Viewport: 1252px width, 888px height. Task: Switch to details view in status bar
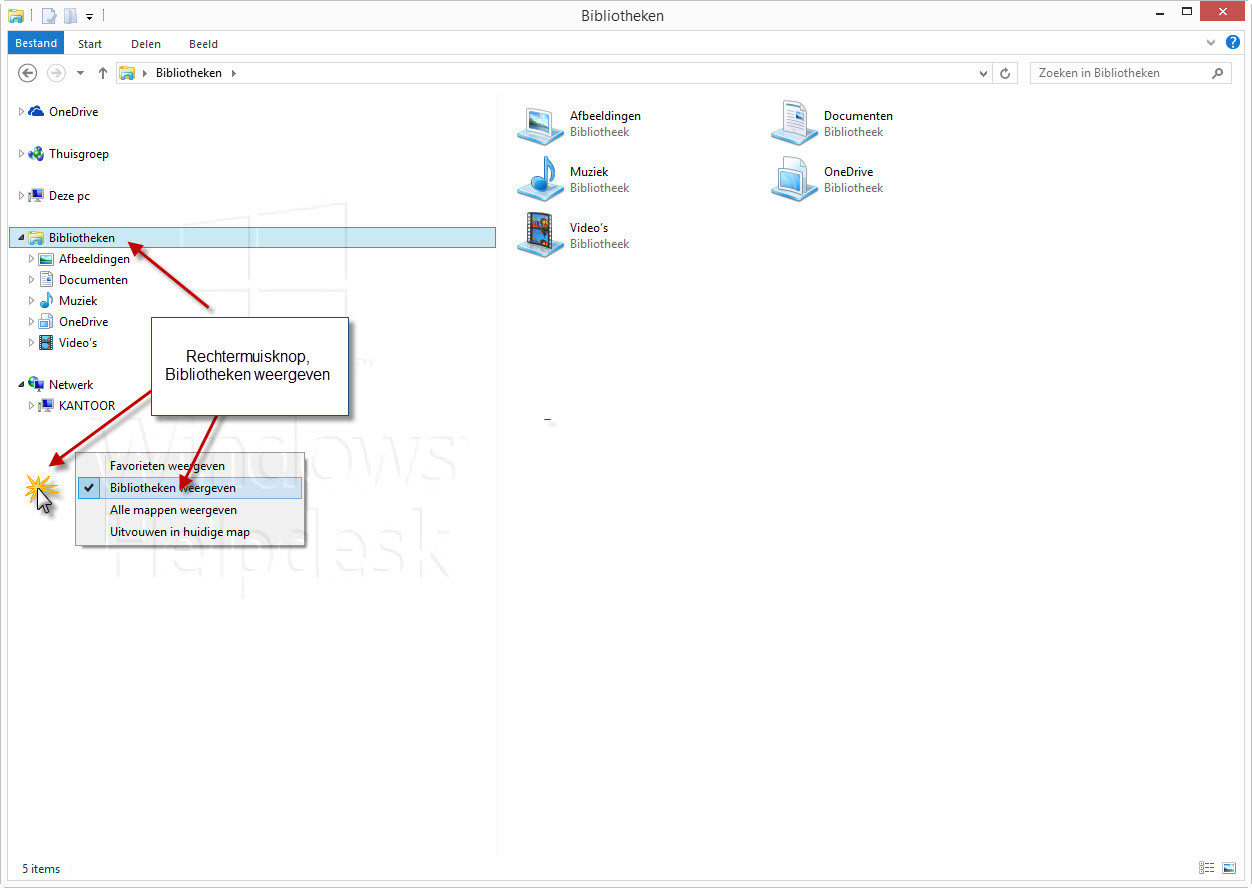1207,868
